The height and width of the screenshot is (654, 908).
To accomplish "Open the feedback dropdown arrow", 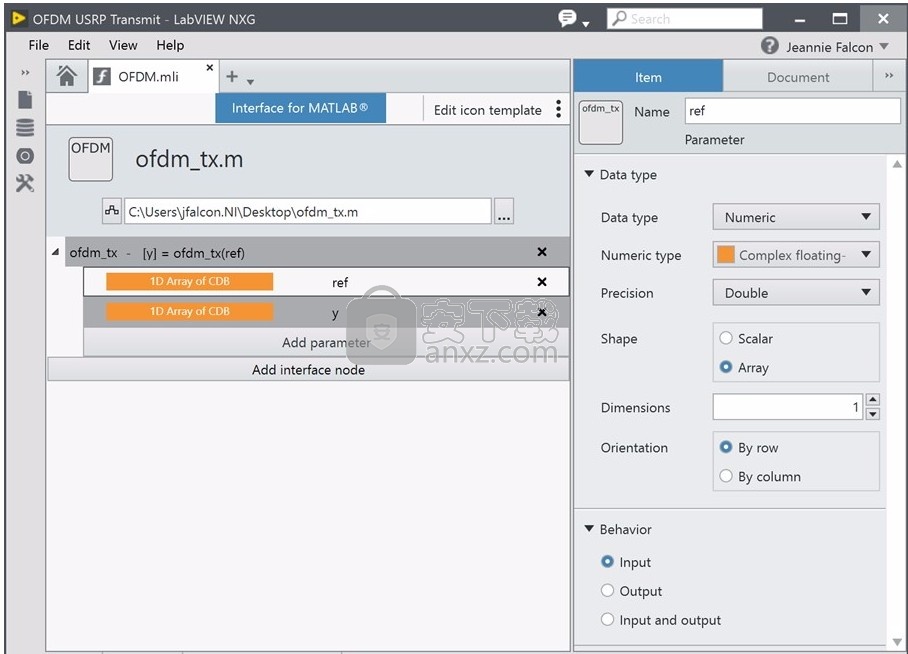I will tap(585, 24).
